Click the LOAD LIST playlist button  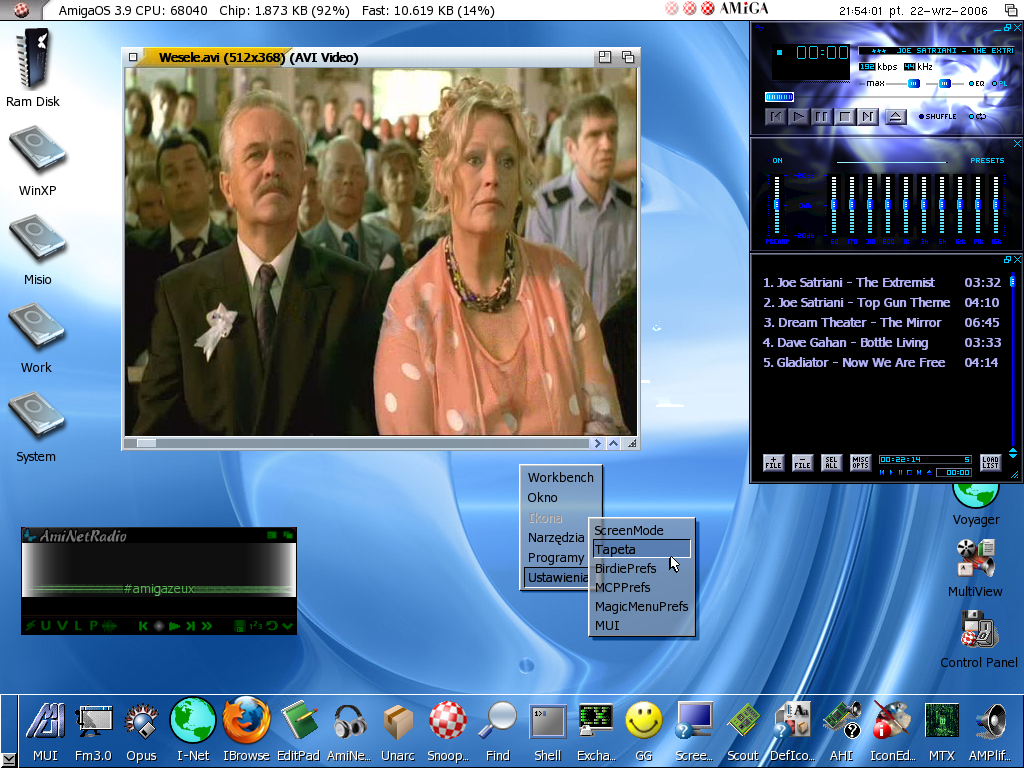click(x=991, y=463)
